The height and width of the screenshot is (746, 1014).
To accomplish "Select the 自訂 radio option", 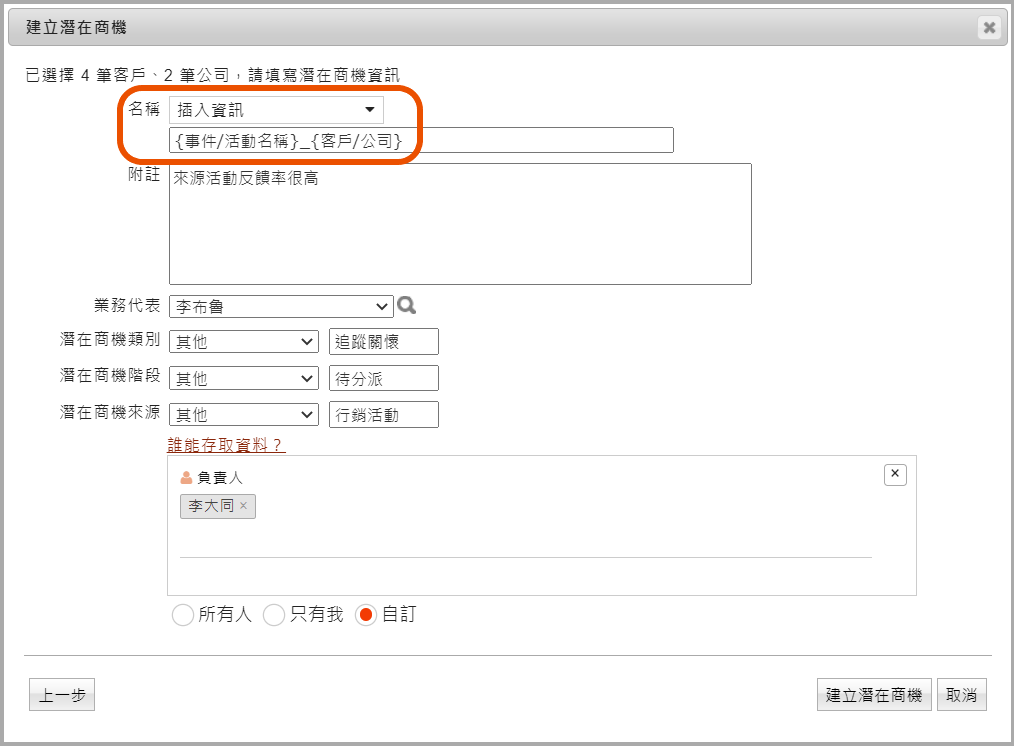I will (x=366, y=615).
